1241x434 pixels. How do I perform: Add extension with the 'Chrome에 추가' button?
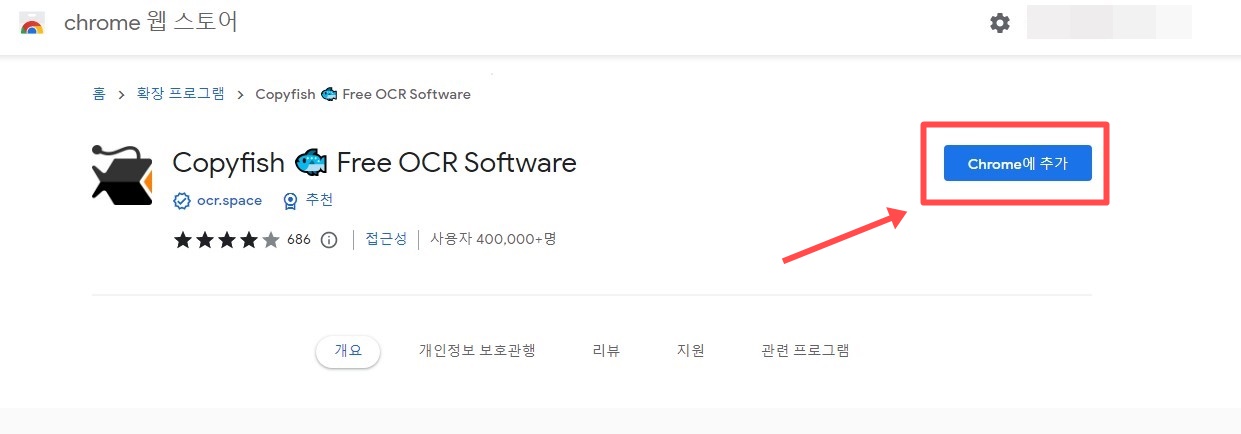(1017, 164)
